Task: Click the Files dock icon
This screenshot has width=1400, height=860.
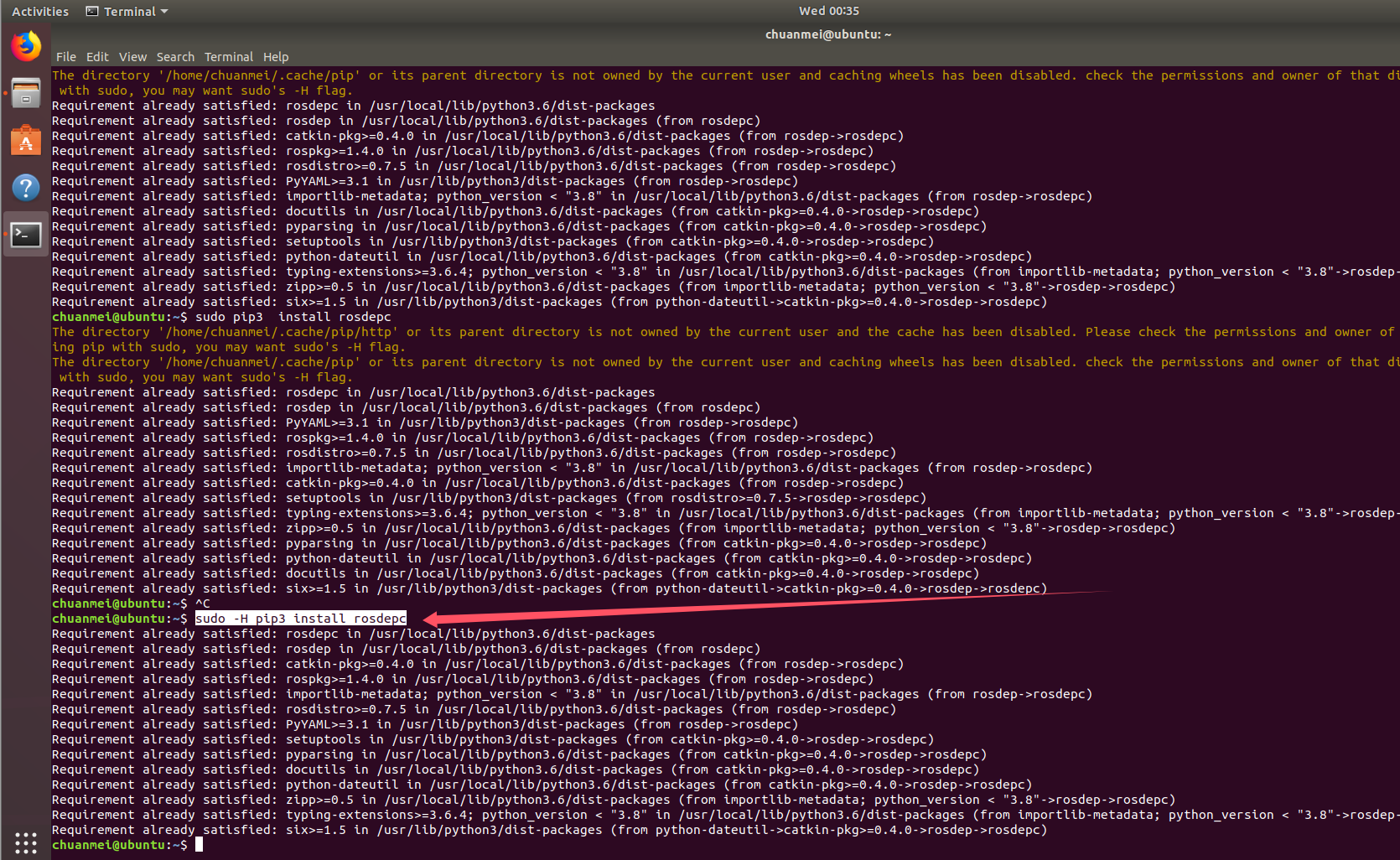Action: tap(26, 92)
